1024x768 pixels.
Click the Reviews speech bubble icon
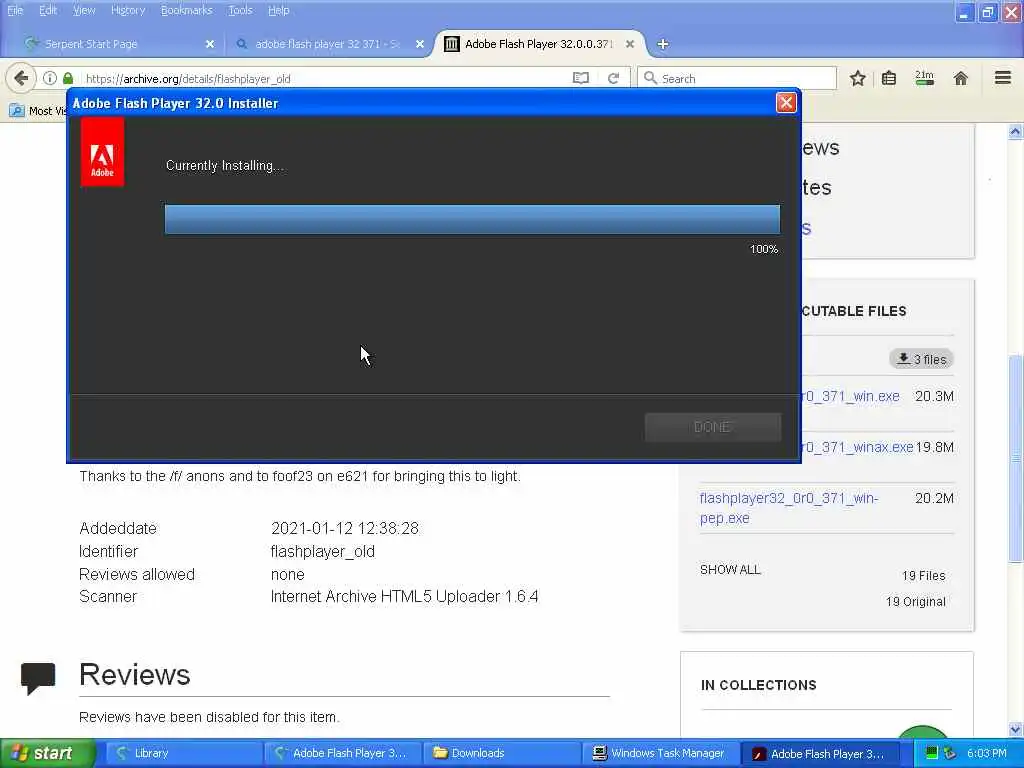click(x=38, y=678)
